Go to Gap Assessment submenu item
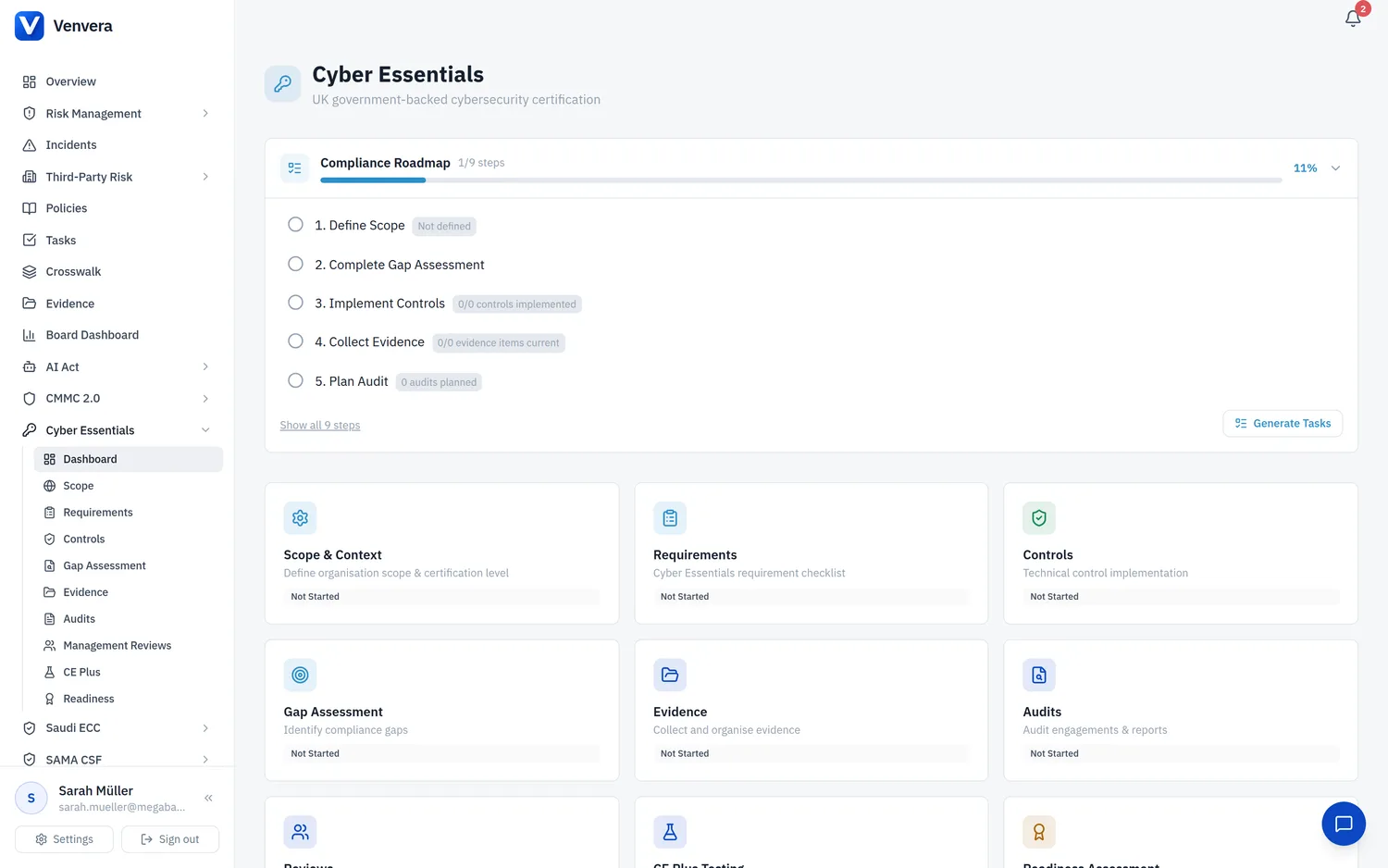 point(129,566)
